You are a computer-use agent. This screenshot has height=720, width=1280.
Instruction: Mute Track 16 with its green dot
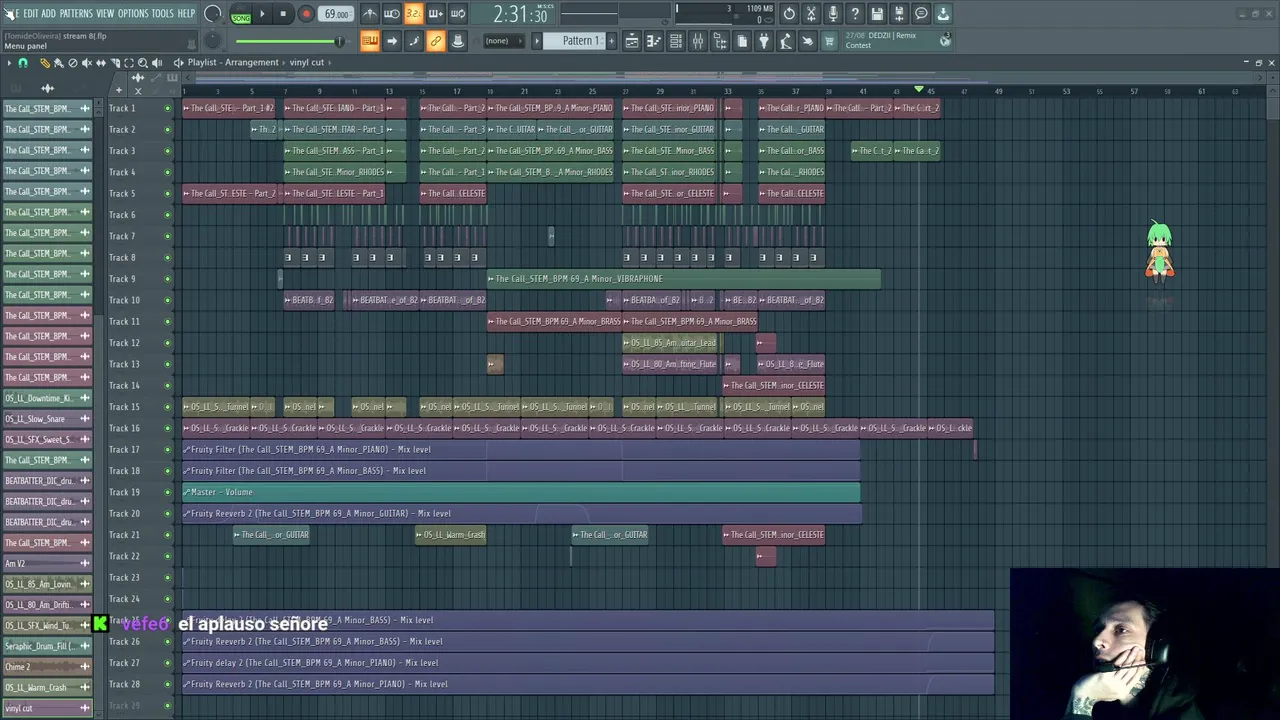tap(167, 428)
